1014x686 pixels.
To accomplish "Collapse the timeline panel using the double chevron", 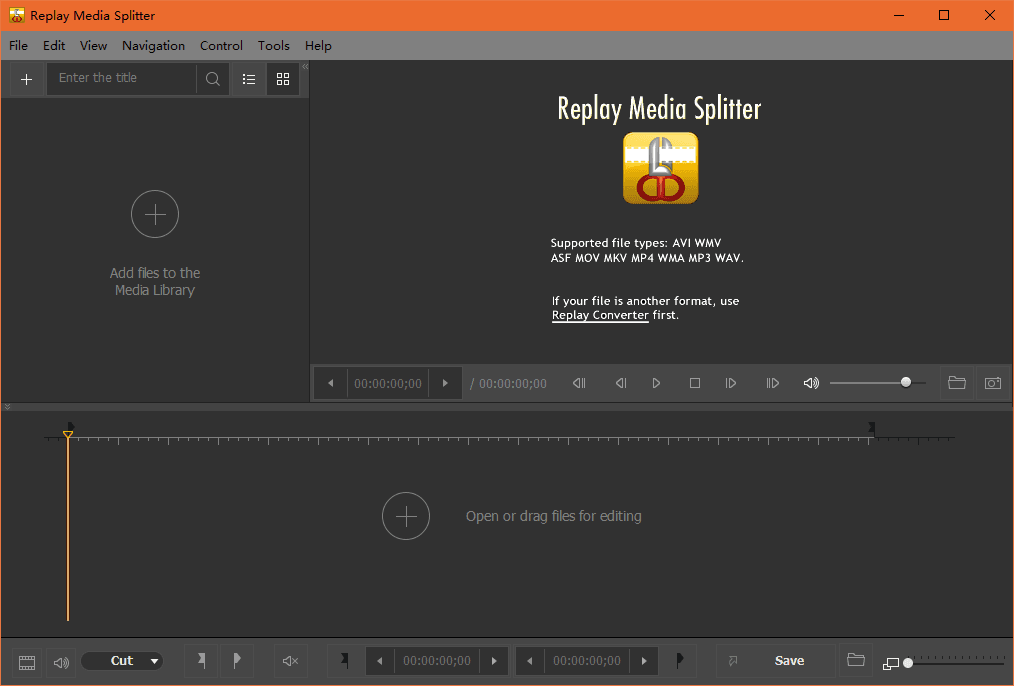I will point(7,407).
